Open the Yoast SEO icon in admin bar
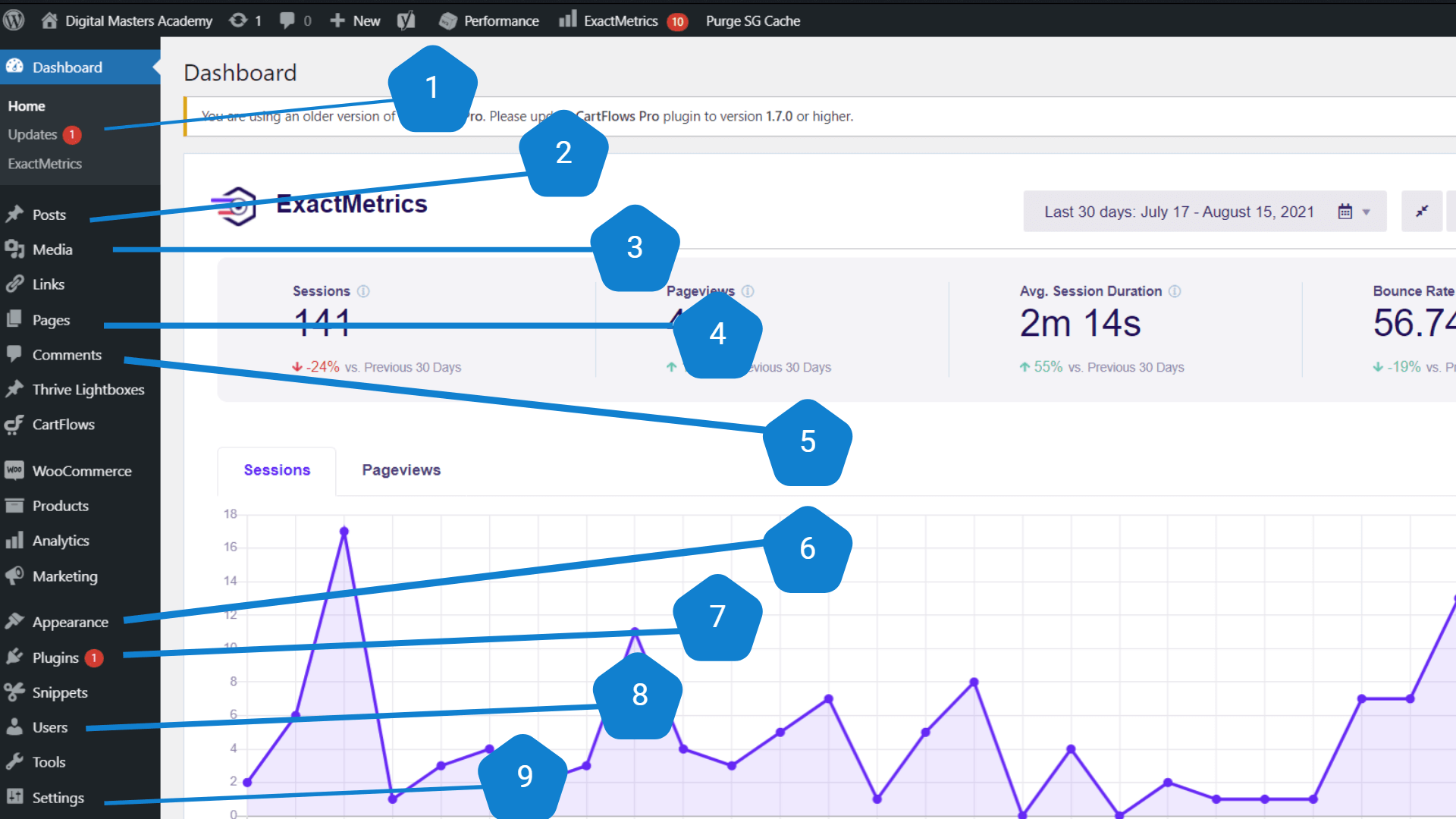The image size is (1456, 819). pyautogui.click(x=406, y=20)
